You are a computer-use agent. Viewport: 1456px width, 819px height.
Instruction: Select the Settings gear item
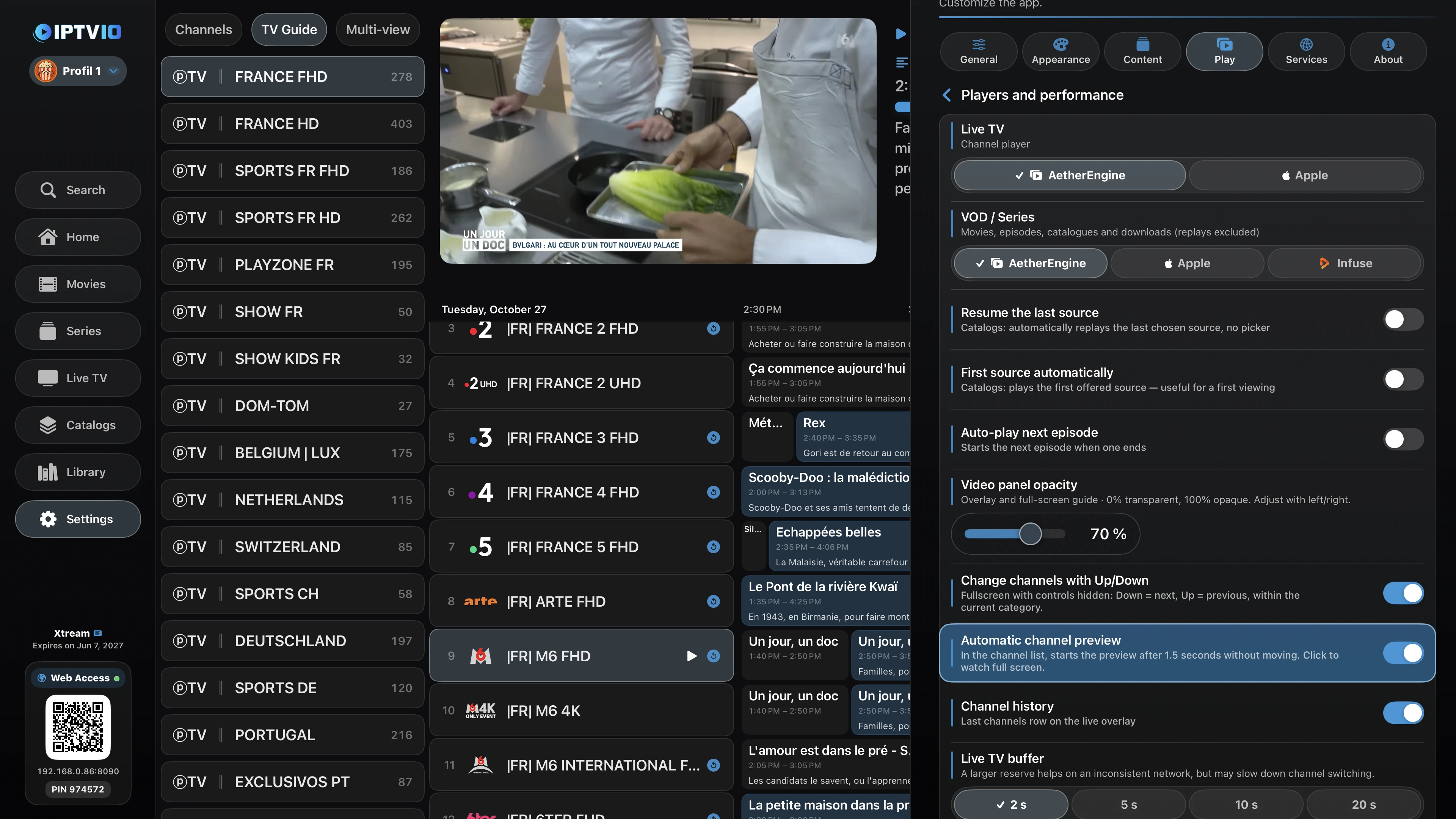coord(78,518)
